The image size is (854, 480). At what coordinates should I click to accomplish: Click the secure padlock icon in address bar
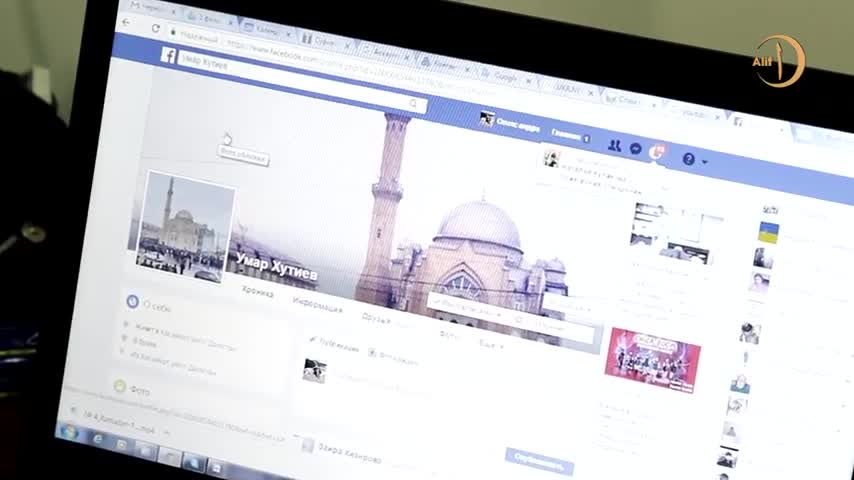click(x=173, y=32)
